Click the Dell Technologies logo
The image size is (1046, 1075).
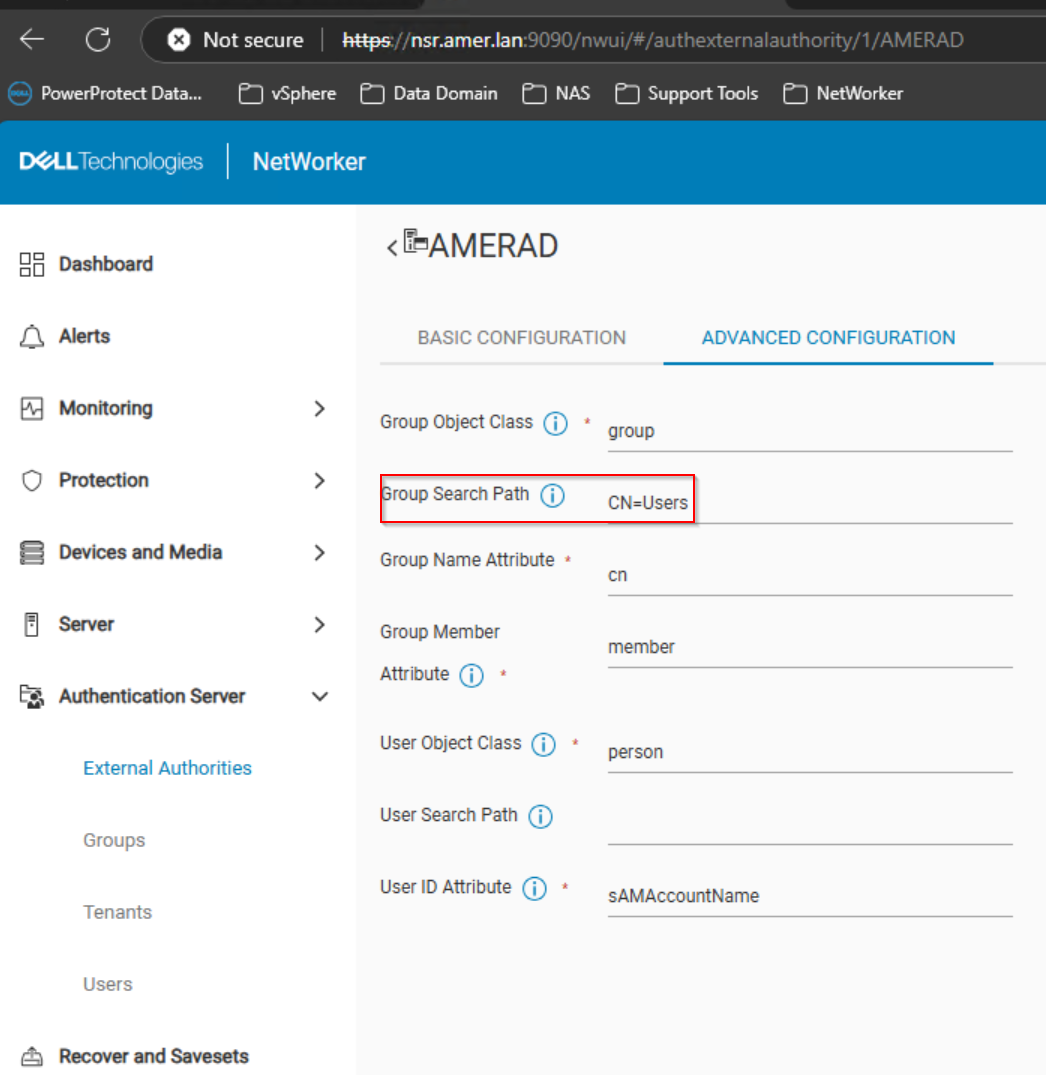click(x=110, y=161)
